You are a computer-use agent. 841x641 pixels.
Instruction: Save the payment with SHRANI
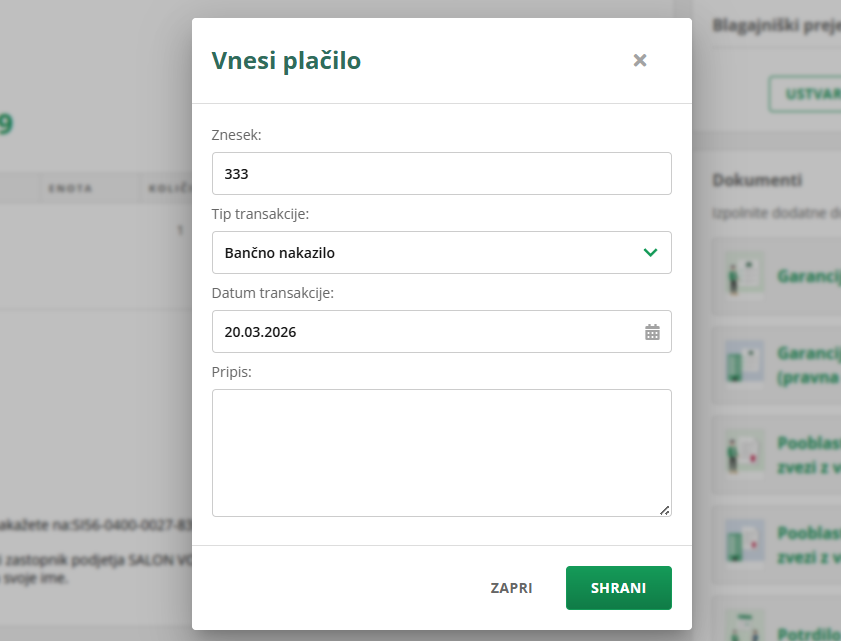pyautogui.click(x=618, y=588)
